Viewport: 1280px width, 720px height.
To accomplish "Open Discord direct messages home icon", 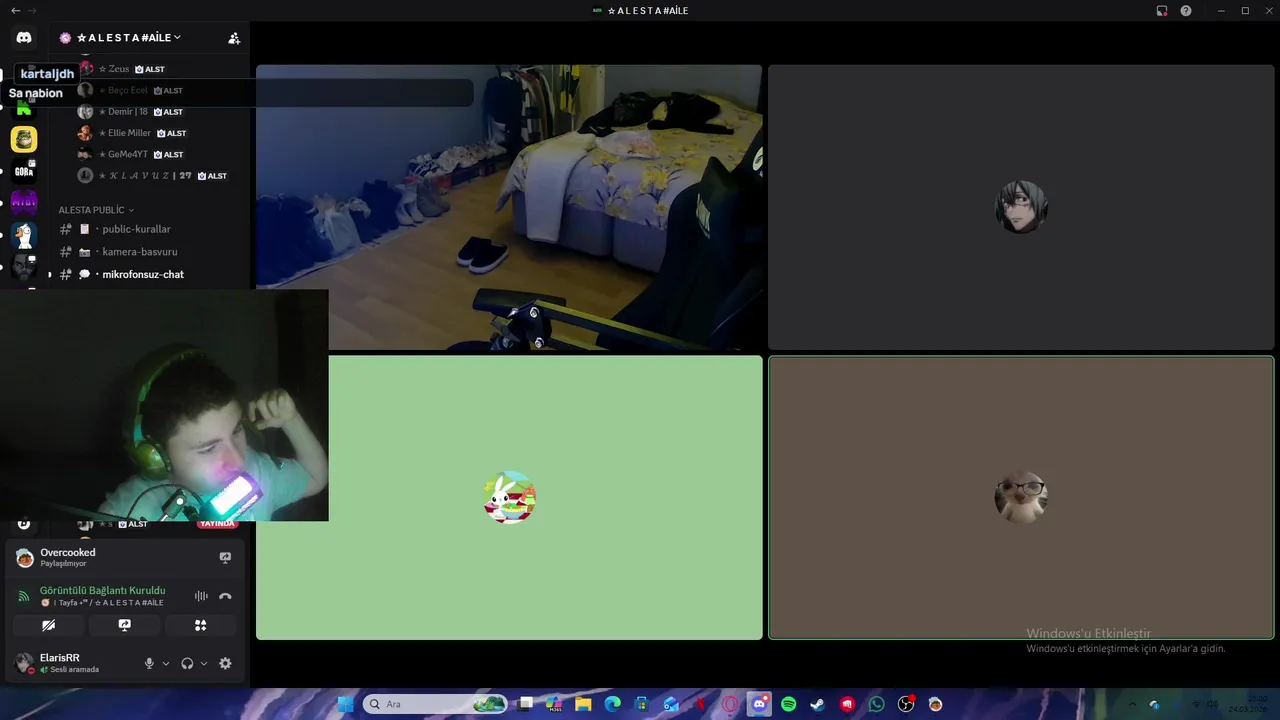I will click(24, 38).
